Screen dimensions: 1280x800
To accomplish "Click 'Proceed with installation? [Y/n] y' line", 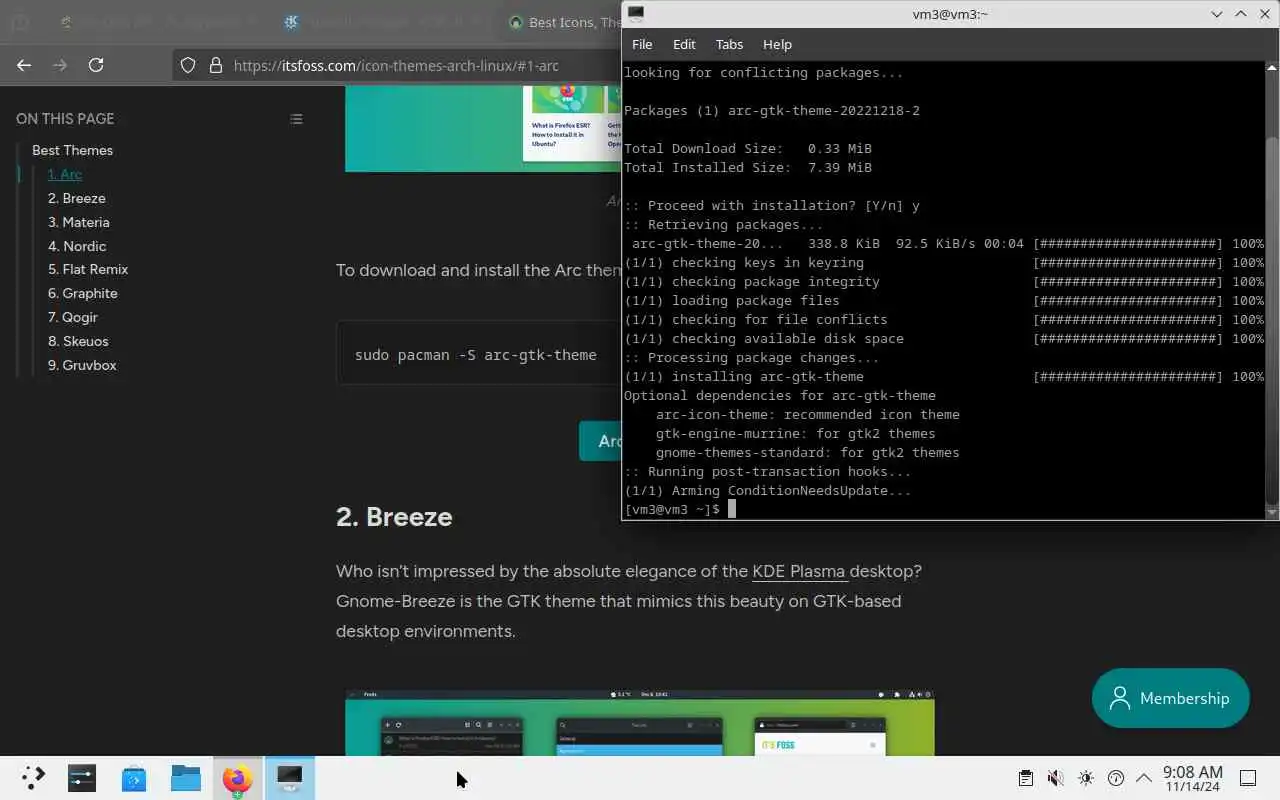I will [x=772, y=206].
